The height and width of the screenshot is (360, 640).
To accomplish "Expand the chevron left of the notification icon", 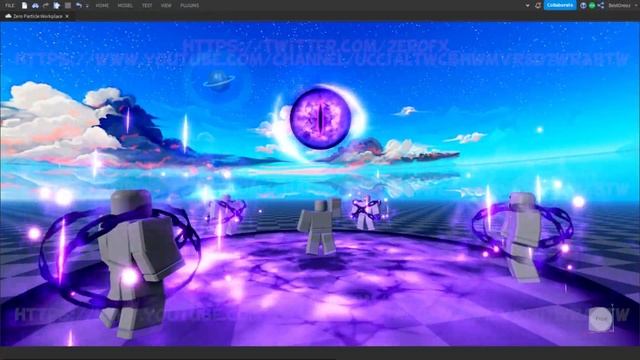I will (527, 6).
